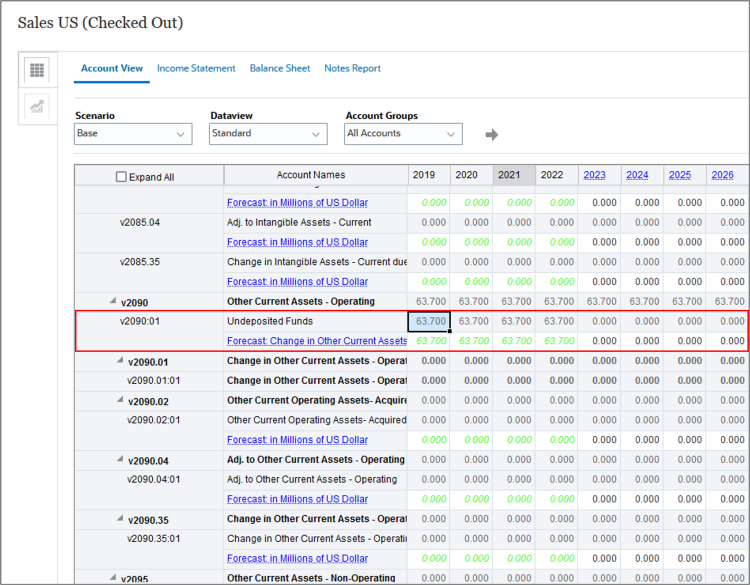This screenshot has height=585, width=750.
Task: Click the 2023 column header link
Action: tap(594, 175)
